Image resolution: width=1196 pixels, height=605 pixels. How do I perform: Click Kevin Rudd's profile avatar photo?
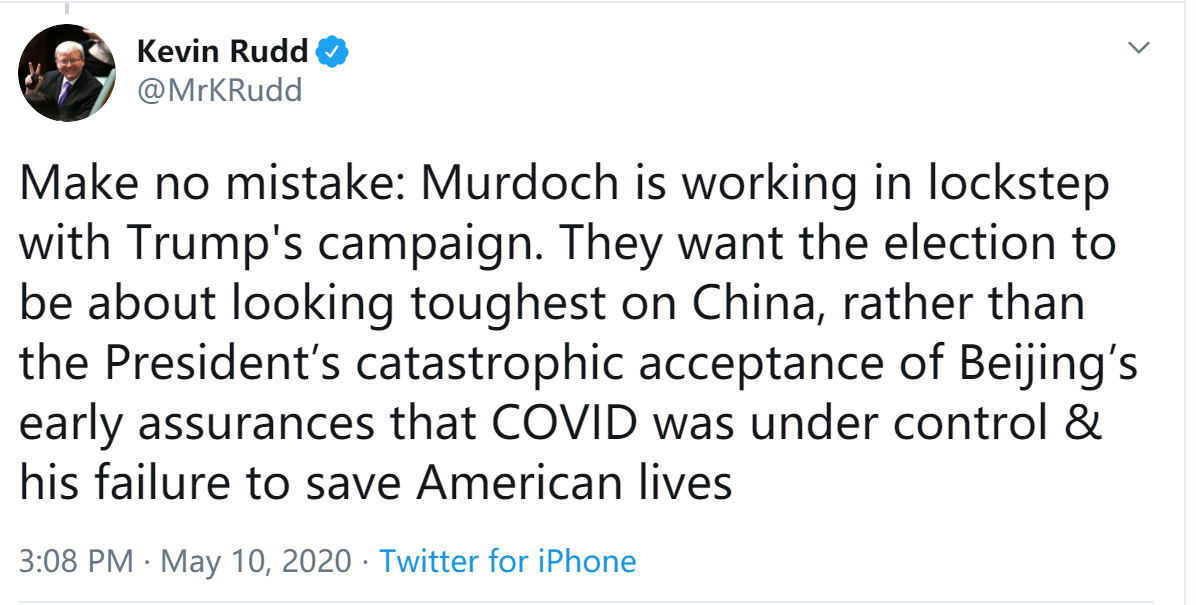[68, 73]
